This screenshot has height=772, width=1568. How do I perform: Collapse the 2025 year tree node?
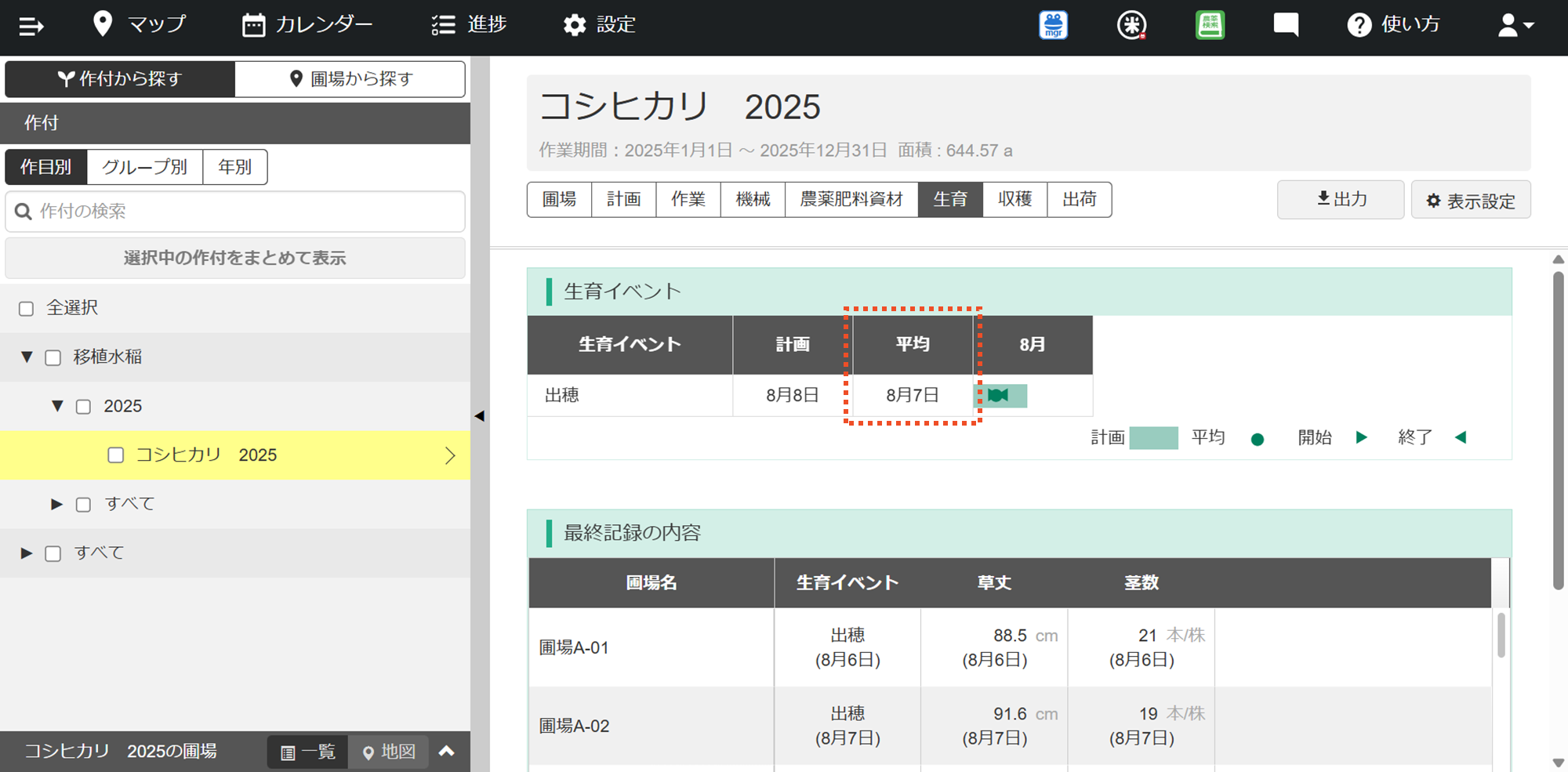(x=57, y=406)
